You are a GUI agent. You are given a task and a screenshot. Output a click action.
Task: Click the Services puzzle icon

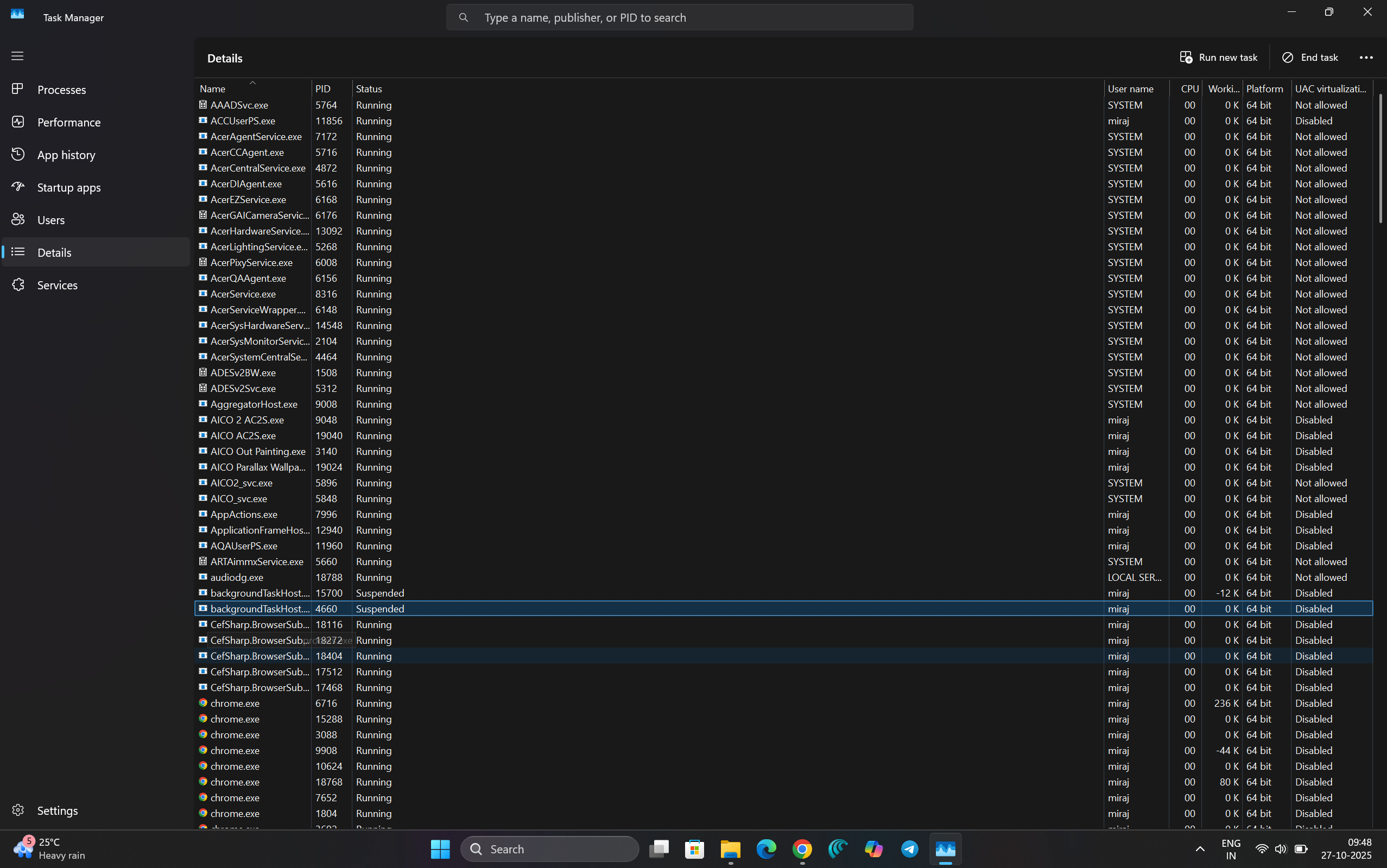click(x=18, y=285)
